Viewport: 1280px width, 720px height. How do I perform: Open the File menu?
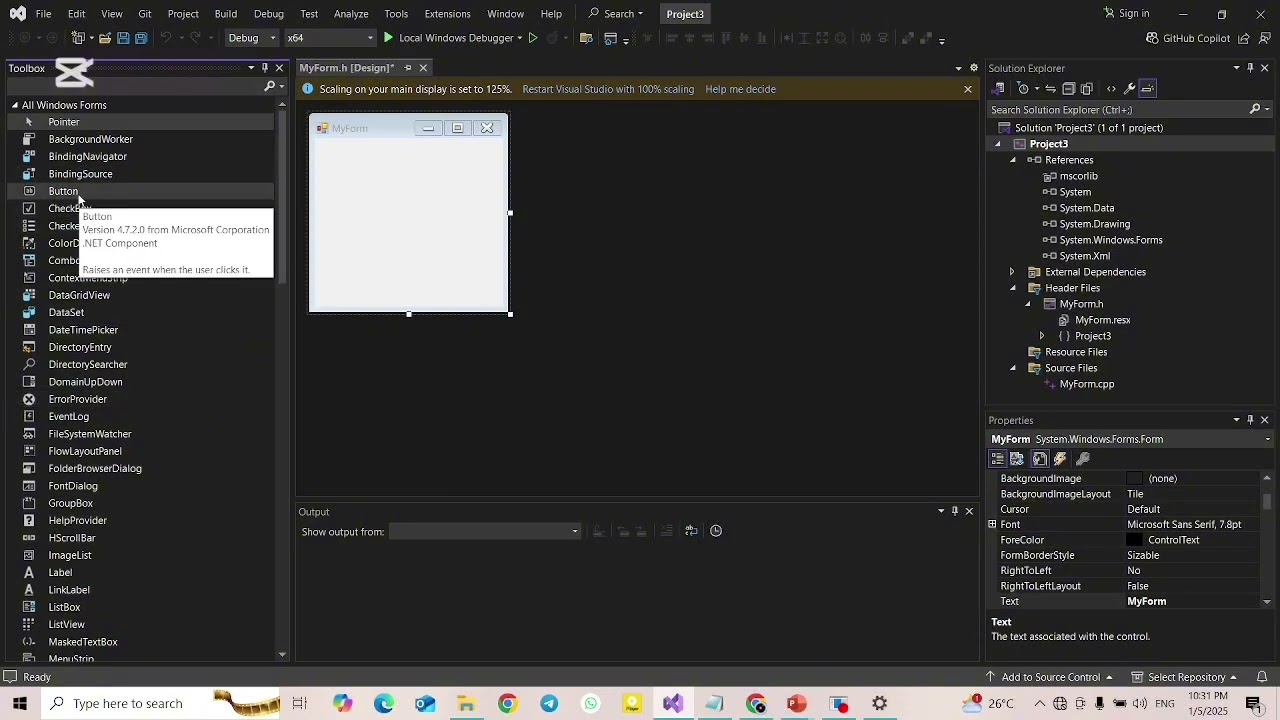pos(43,14)
